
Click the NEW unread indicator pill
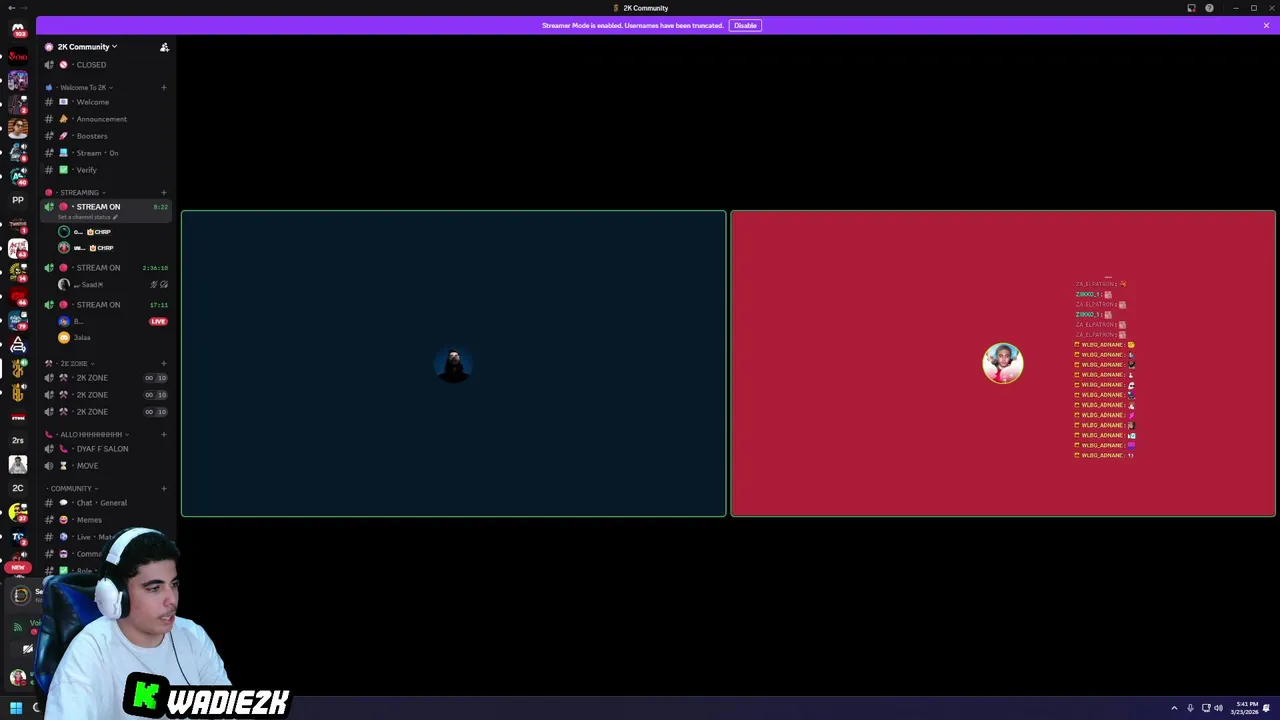tap(18, 567)
